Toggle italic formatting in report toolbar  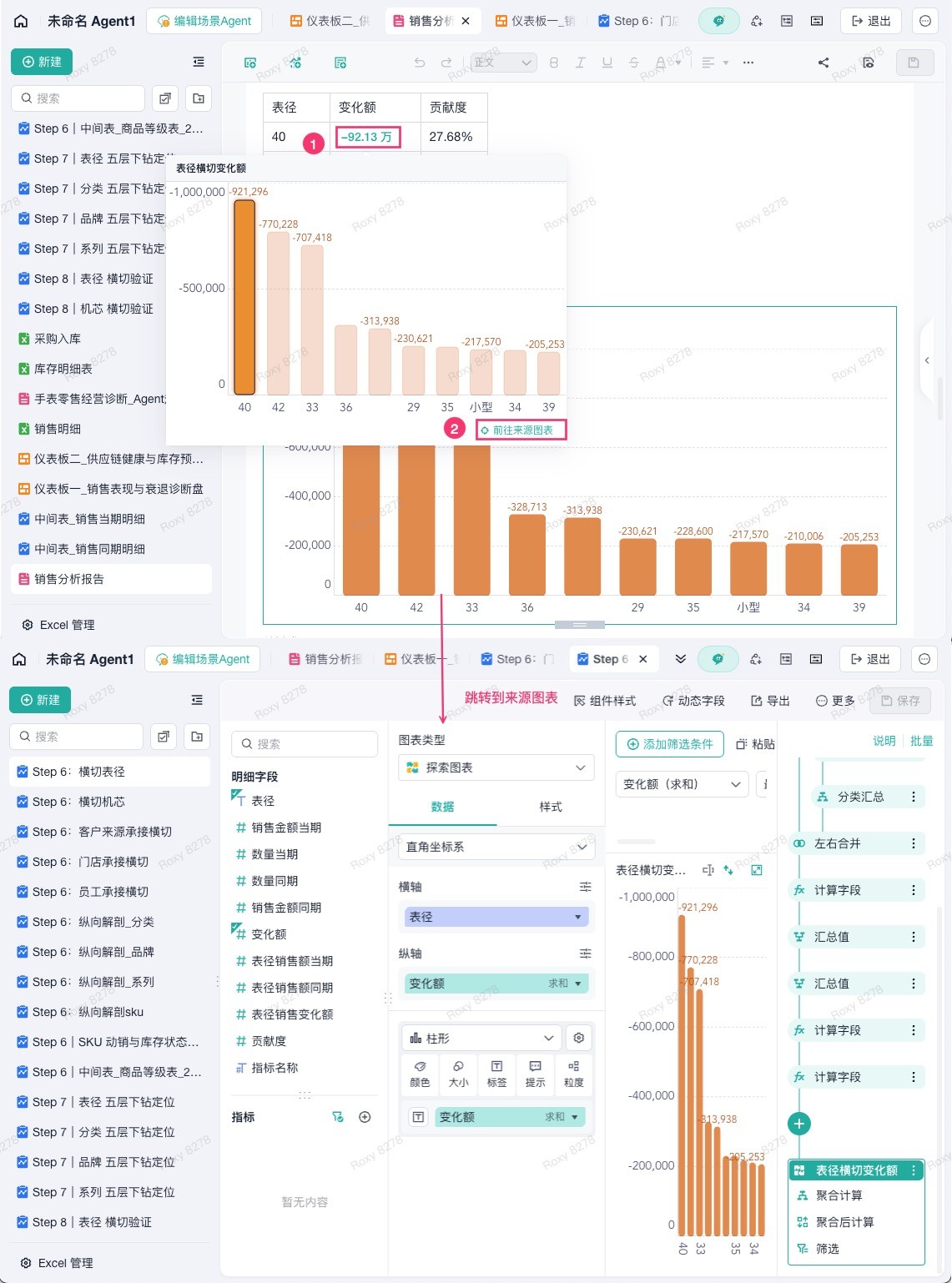point(580,63)
